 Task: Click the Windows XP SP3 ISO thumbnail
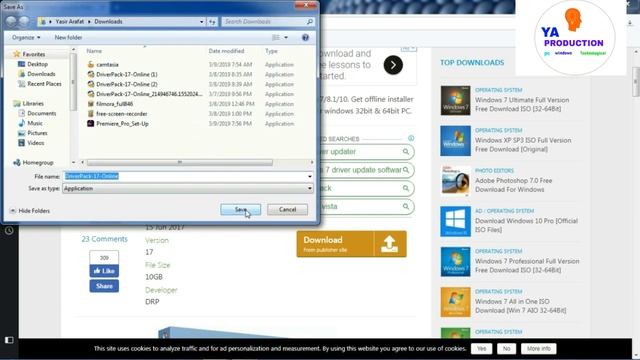tap(455, 141)
